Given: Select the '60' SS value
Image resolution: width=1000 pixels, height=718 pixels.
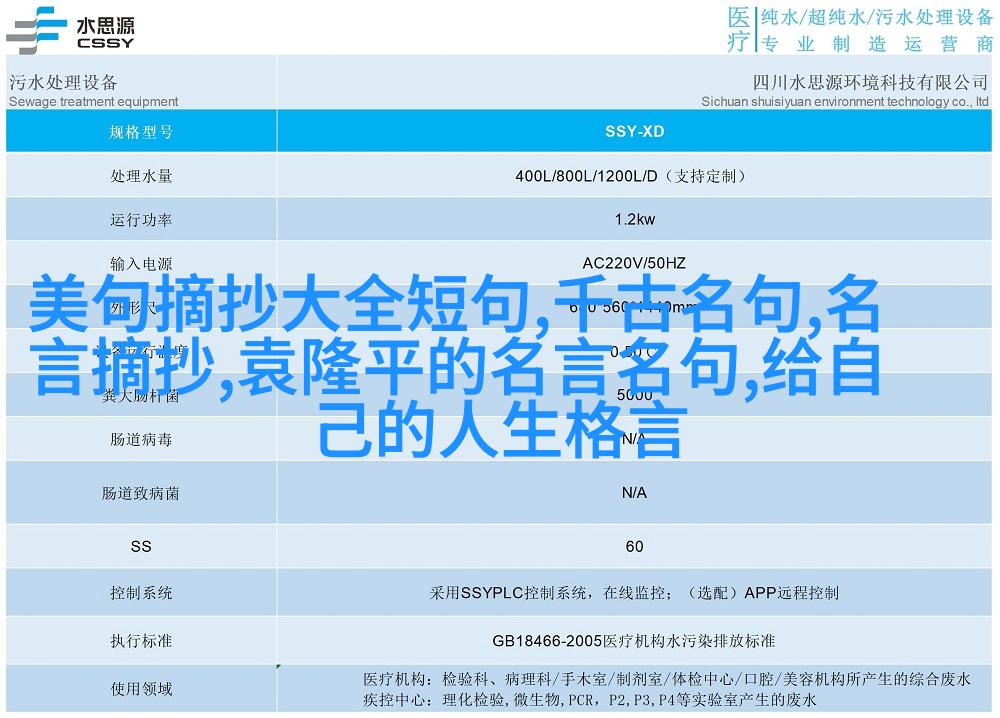Looking at the screenshot, I should coord(635,546).
